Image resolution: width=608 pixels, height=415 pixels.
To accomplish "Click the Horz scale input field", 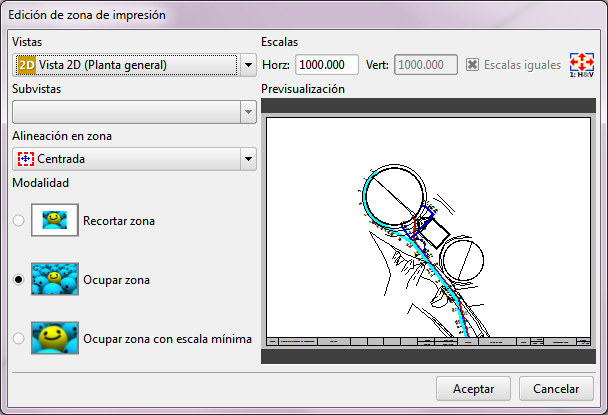I will pos(327,66).
